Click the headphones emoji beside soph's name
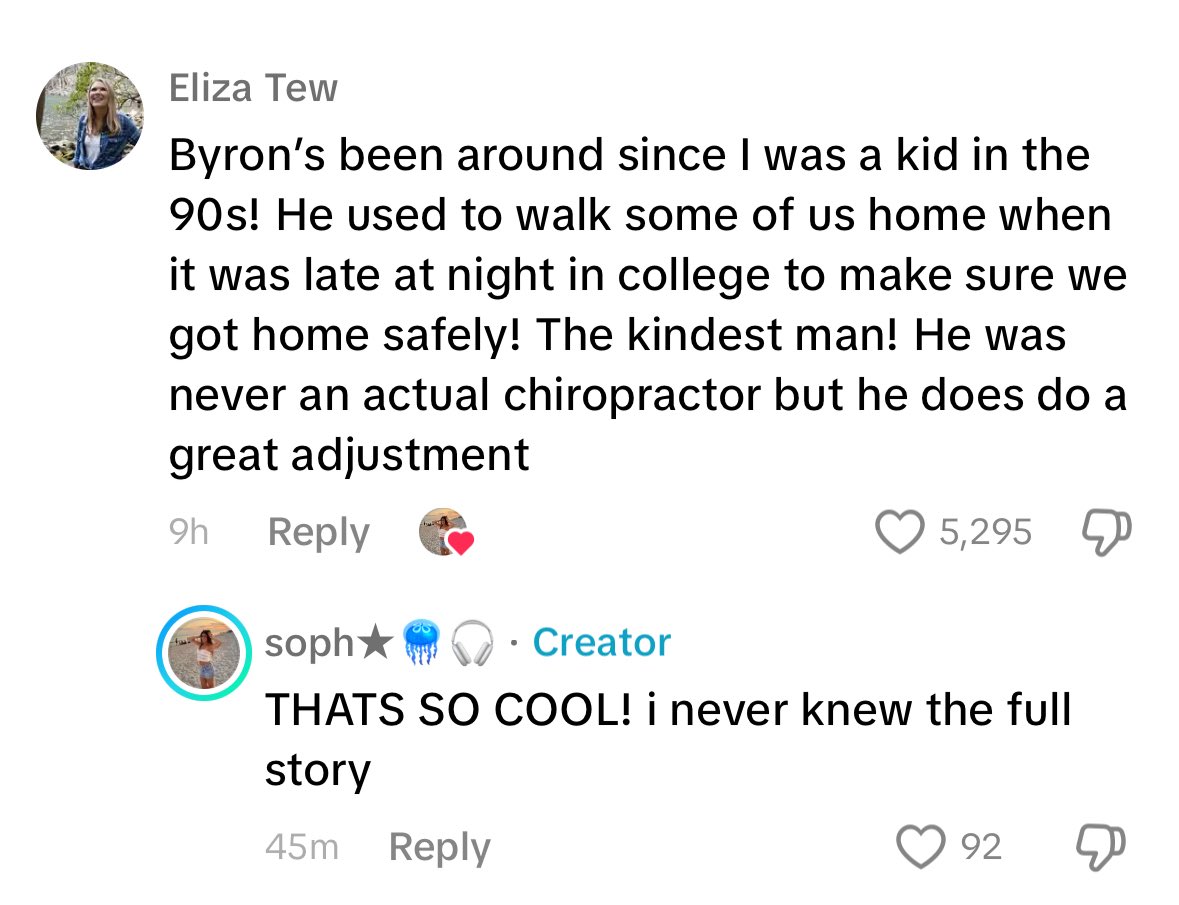This screenshot has height=905, width=1179. 473,643
